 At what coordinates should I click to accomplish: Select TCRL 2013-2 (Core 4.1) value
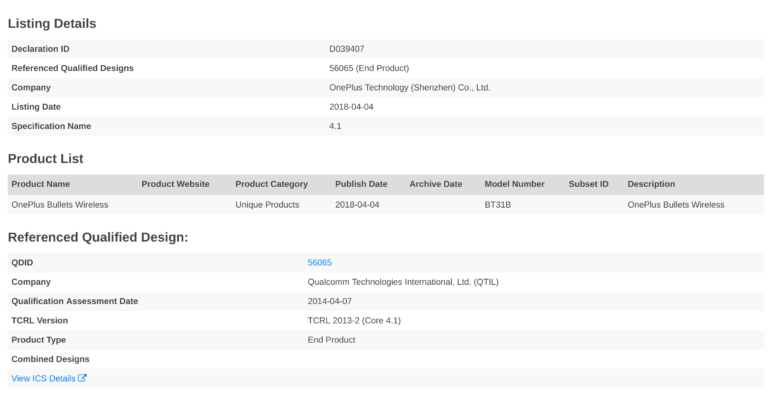tap(354, 321)
